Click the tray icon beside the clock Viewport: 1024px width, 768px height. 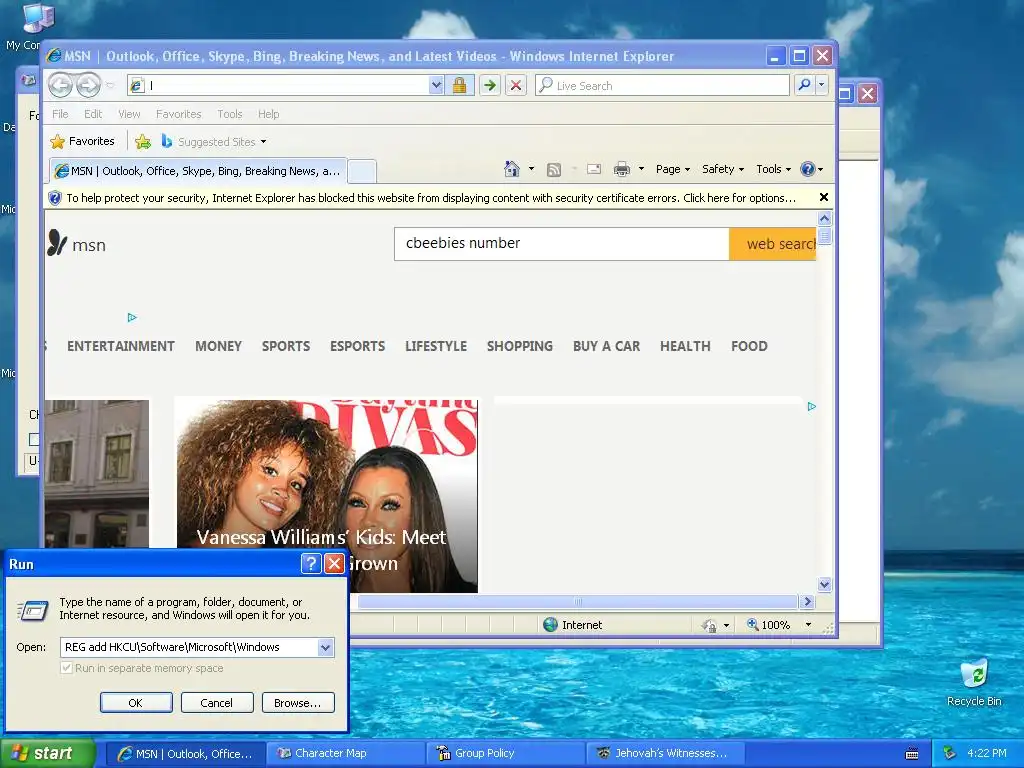click(x=950, y=753)
